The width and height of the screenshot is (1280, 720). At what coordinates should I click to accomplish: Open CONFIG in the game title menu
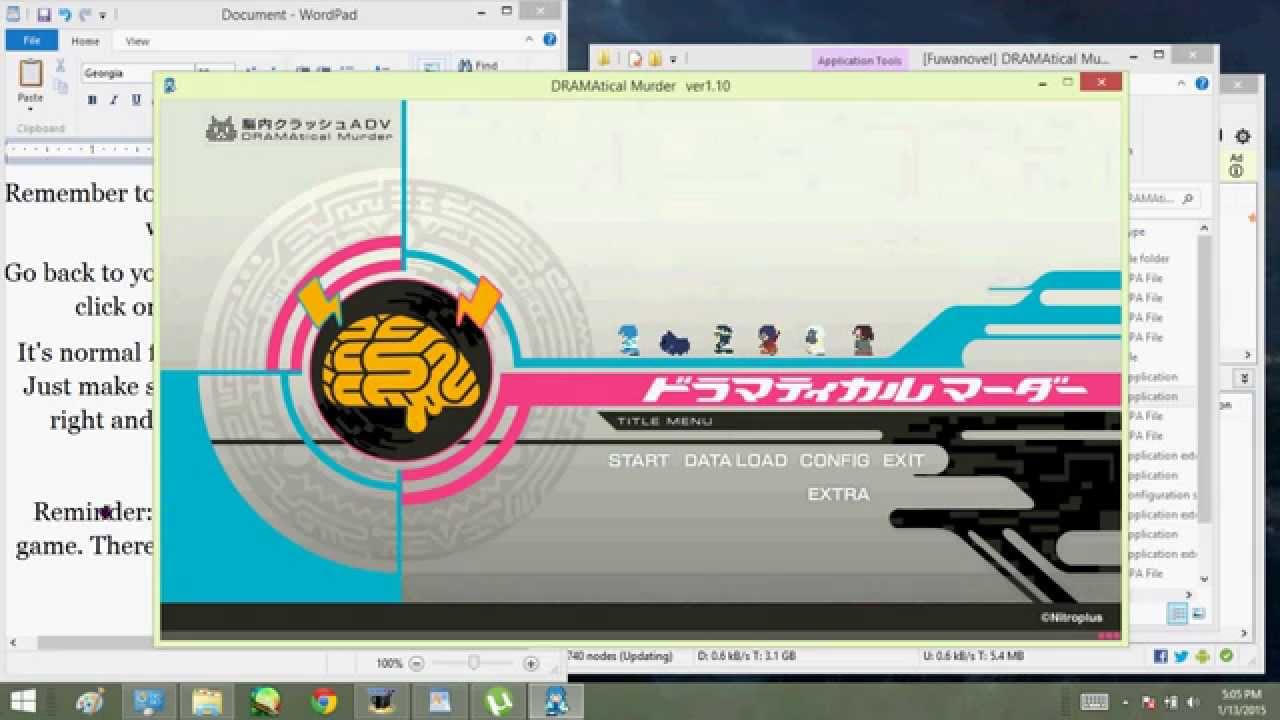(834, 460)
